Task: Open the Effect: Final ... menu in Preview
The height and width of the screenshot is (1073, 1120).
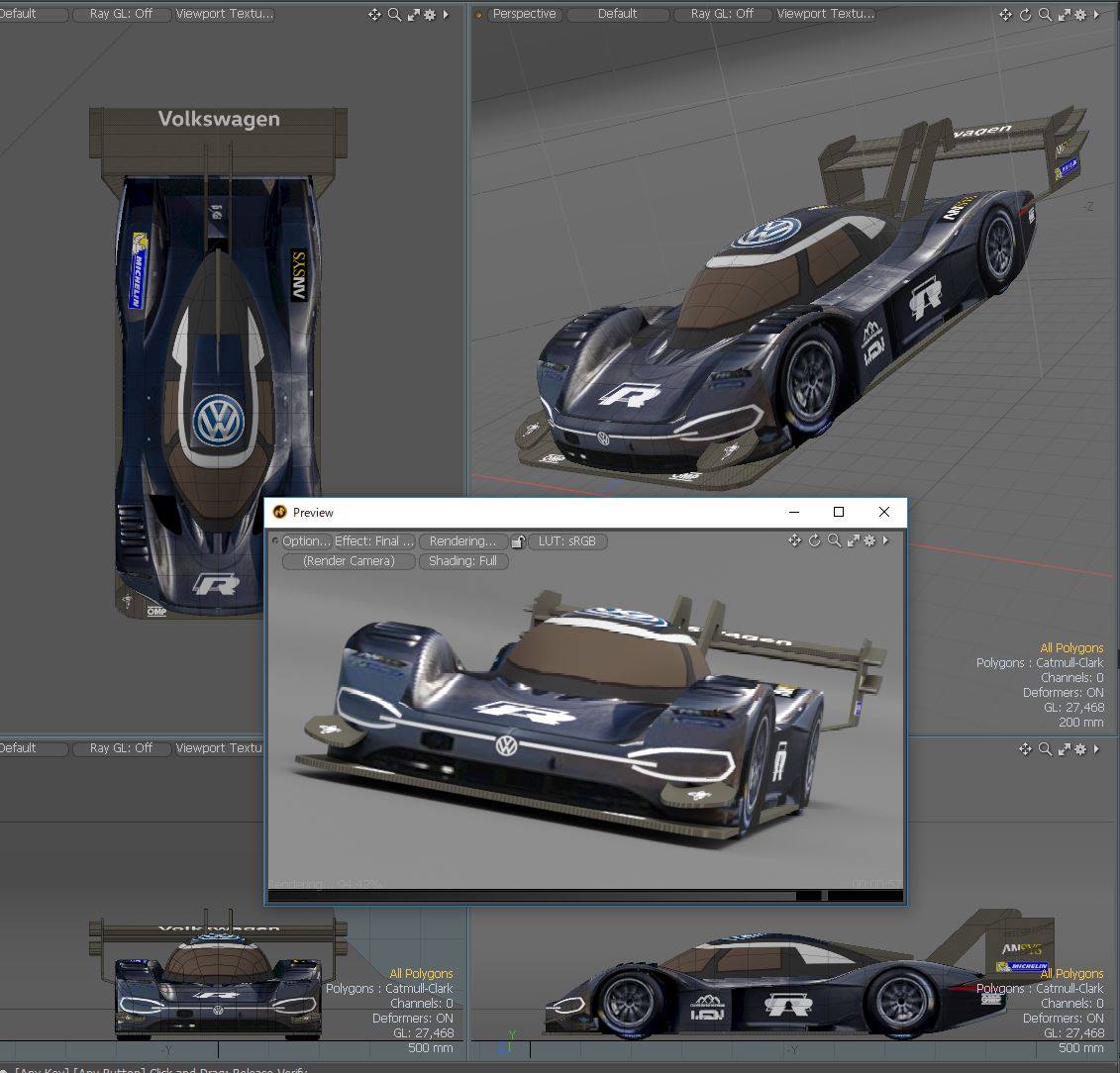Action: 374,541
